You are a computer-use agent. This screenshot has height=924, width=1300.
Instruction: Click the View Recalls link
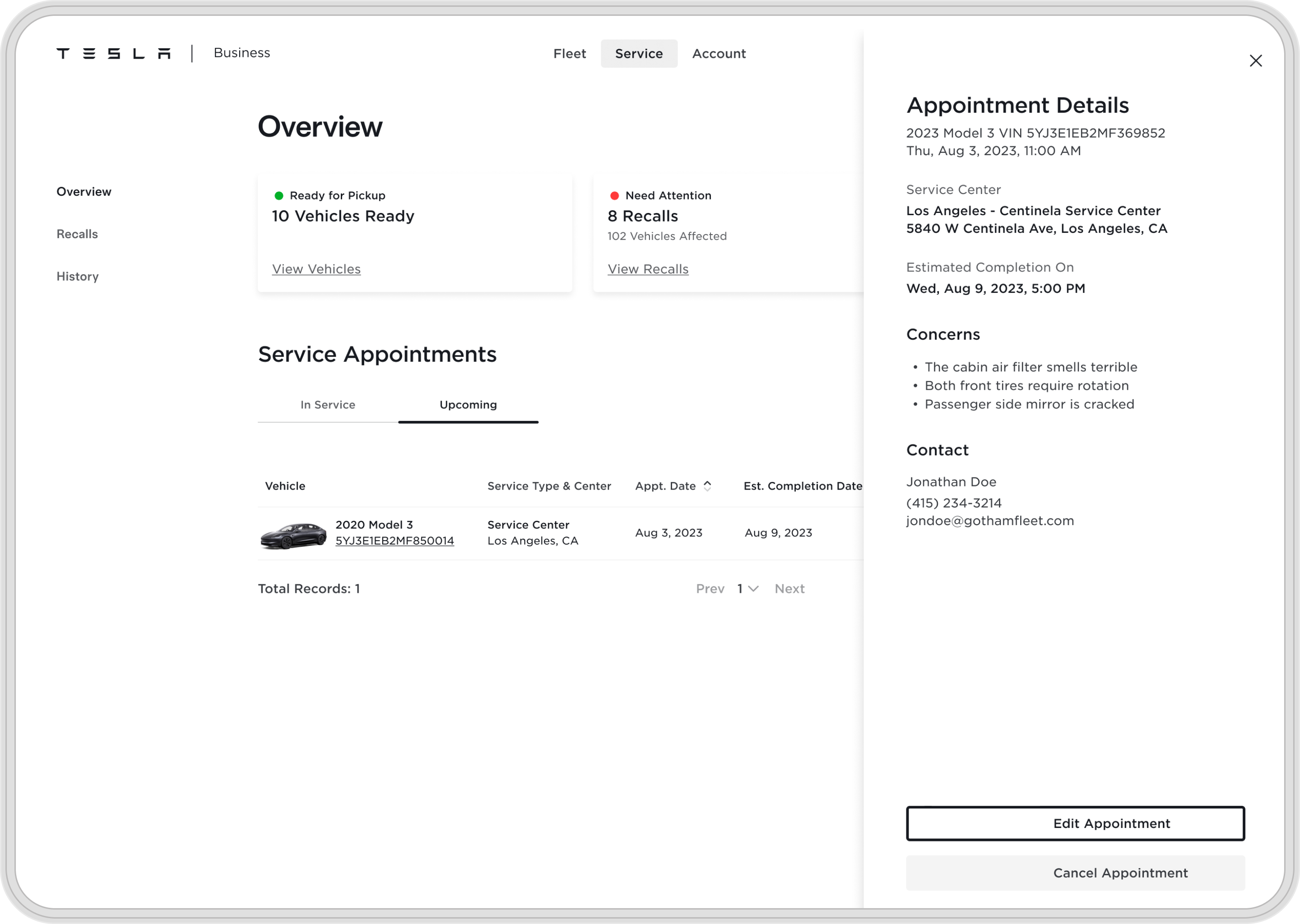click(x=648, y=269)
